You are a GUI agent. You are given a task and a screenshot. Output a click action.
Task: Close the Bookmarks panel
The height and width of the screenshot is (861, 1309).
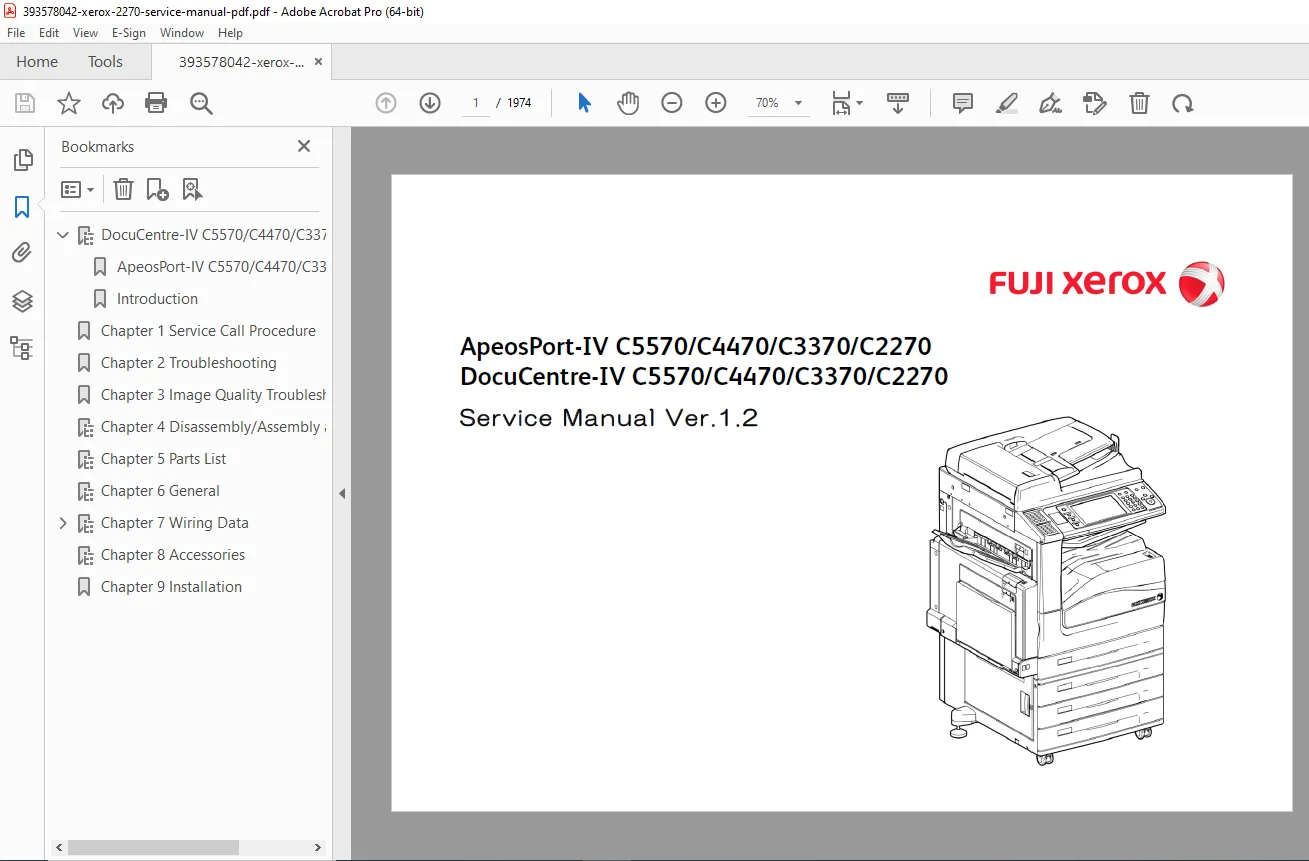(304, 146)
